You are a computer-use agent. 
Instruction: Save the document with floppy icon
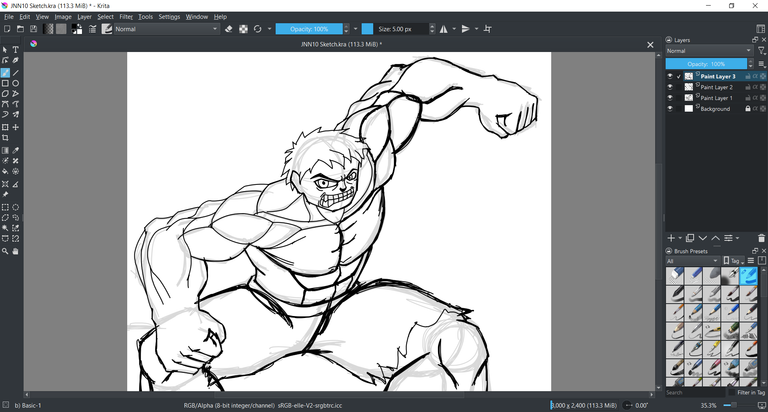(33, 29)
